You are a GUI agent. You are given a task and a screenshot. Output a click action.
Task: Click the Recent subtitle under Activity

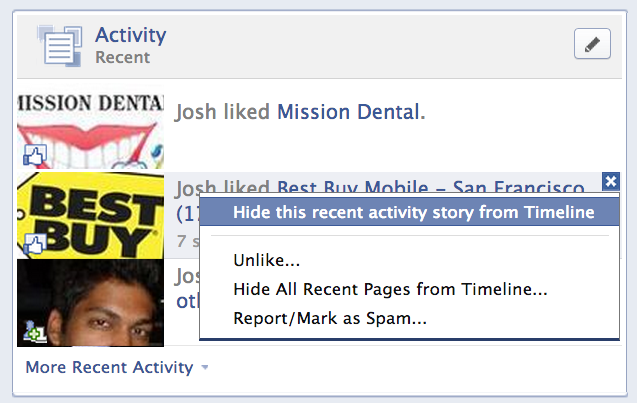(122, 58)
